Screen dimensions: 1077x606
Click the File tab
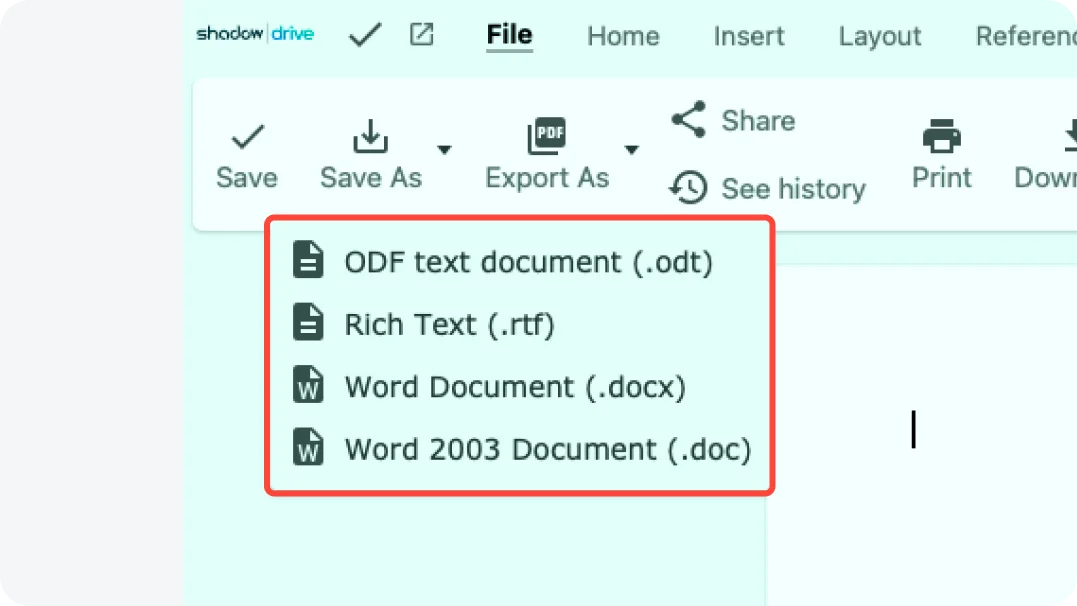(x=509, y=35)
